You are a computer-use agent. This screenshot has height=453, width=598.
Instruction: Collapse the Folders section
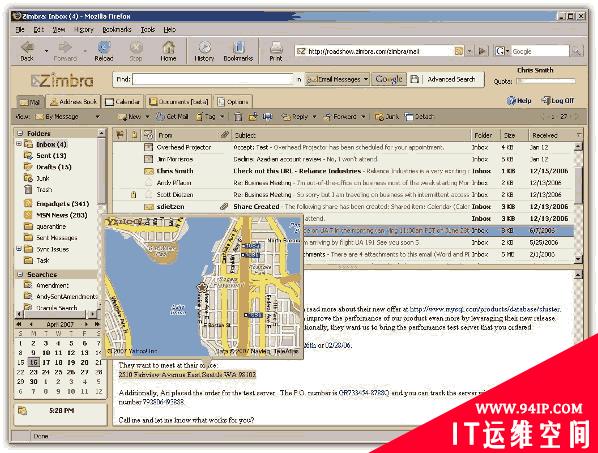point(20,133)
